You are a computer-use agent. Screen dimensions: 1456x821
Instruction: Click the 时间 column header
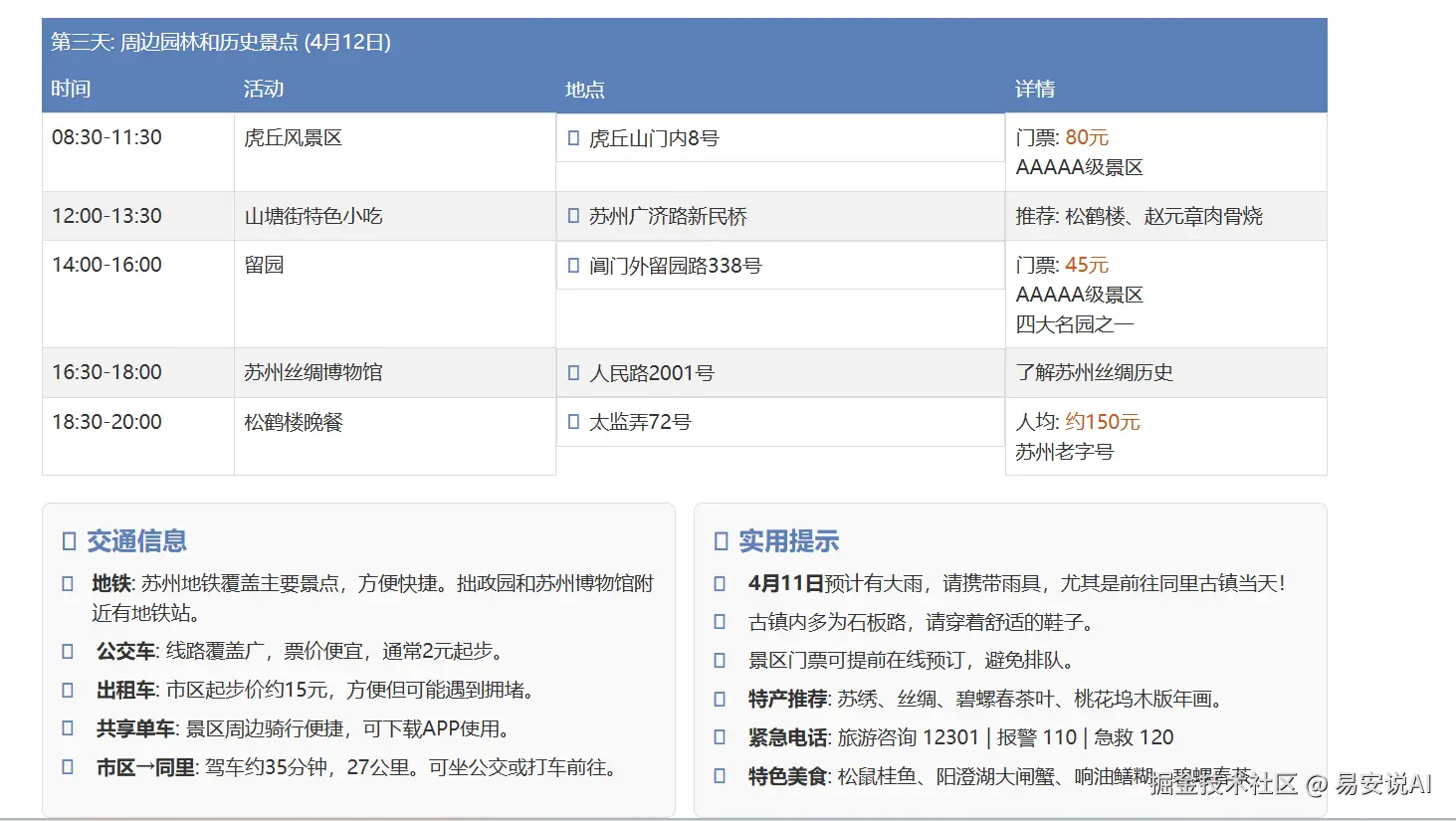click(71, 89)
